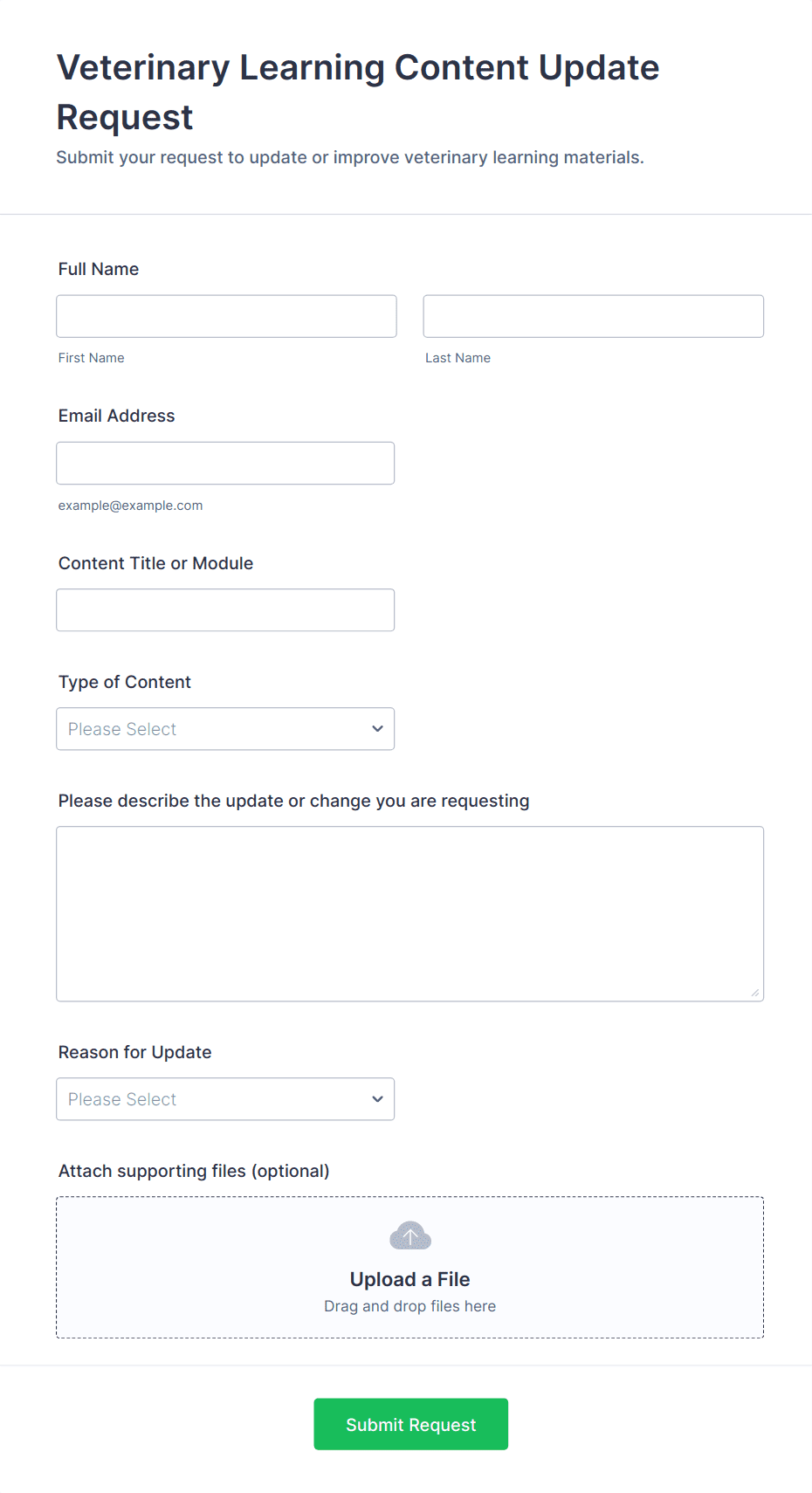The height and width of the screenshot is (1493, 812).
Task: Click the "First Name" sublabel text
Action: pos(91,358)
